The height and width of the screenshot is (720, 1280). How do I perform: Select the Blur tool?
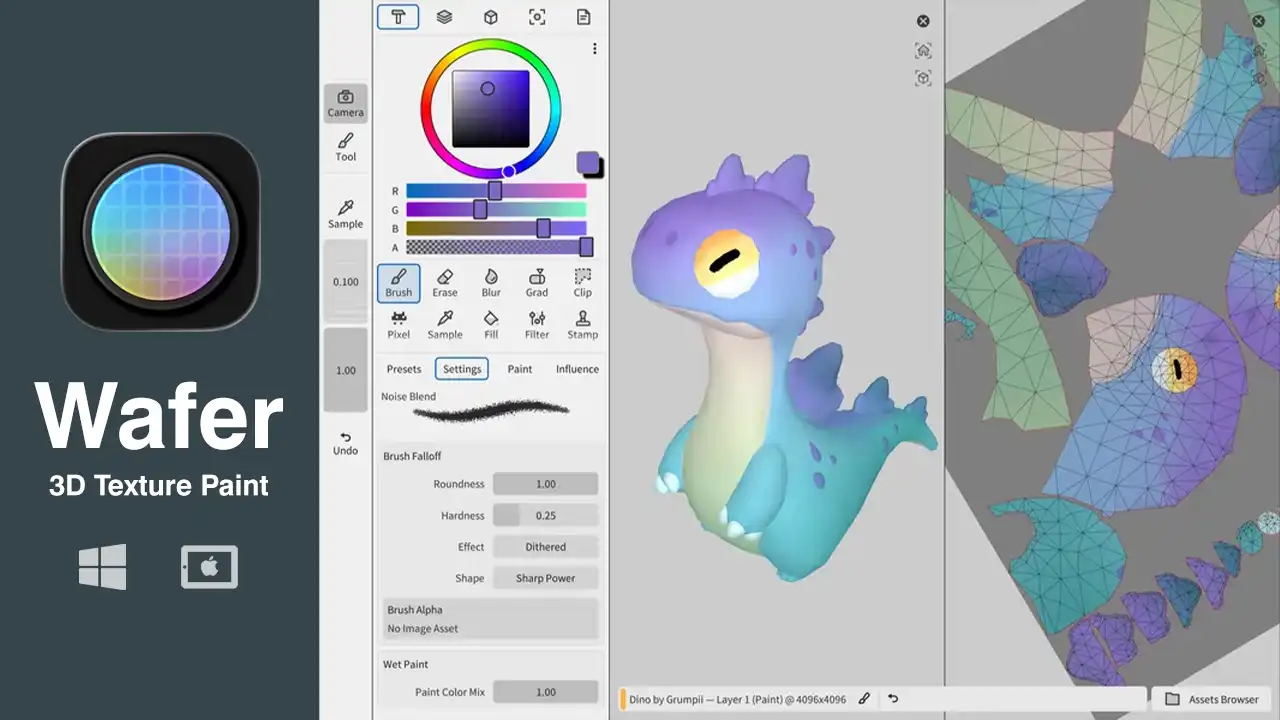point(491,283)
